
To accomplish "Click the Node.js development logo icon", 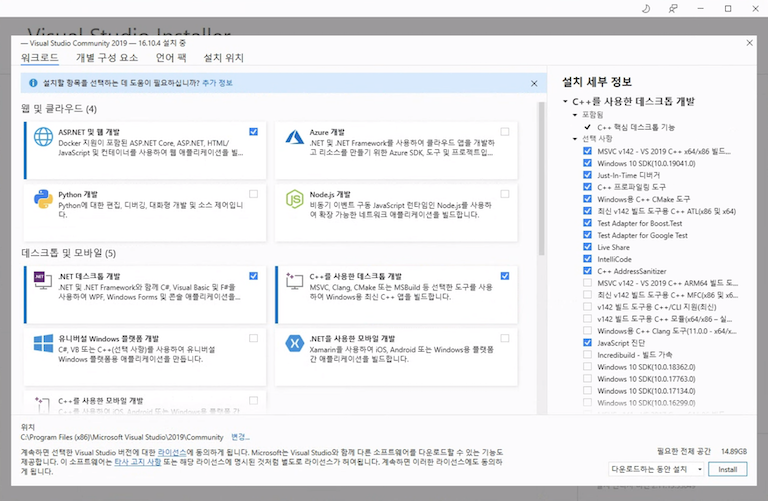I will click(x=295, y=199).
